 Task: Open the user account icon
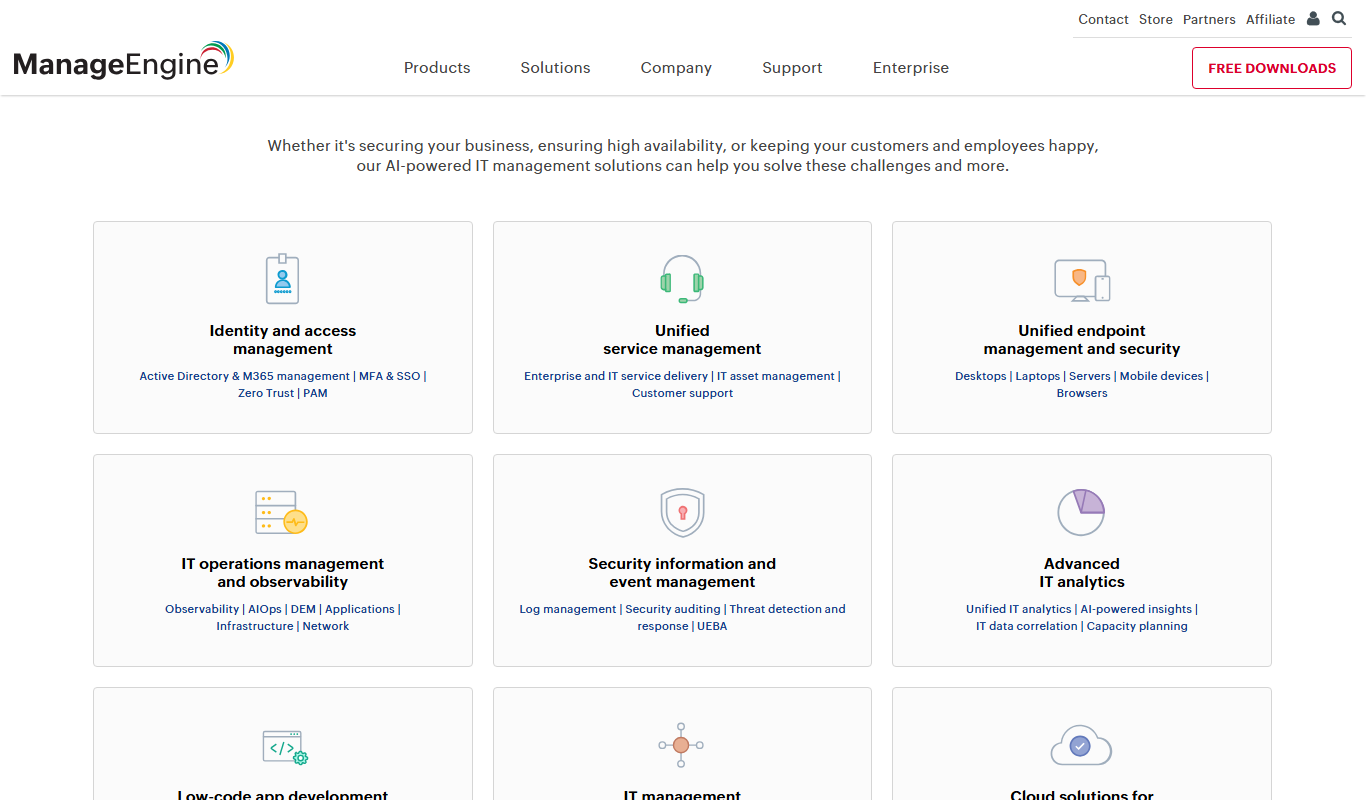tap(1313, 19)
